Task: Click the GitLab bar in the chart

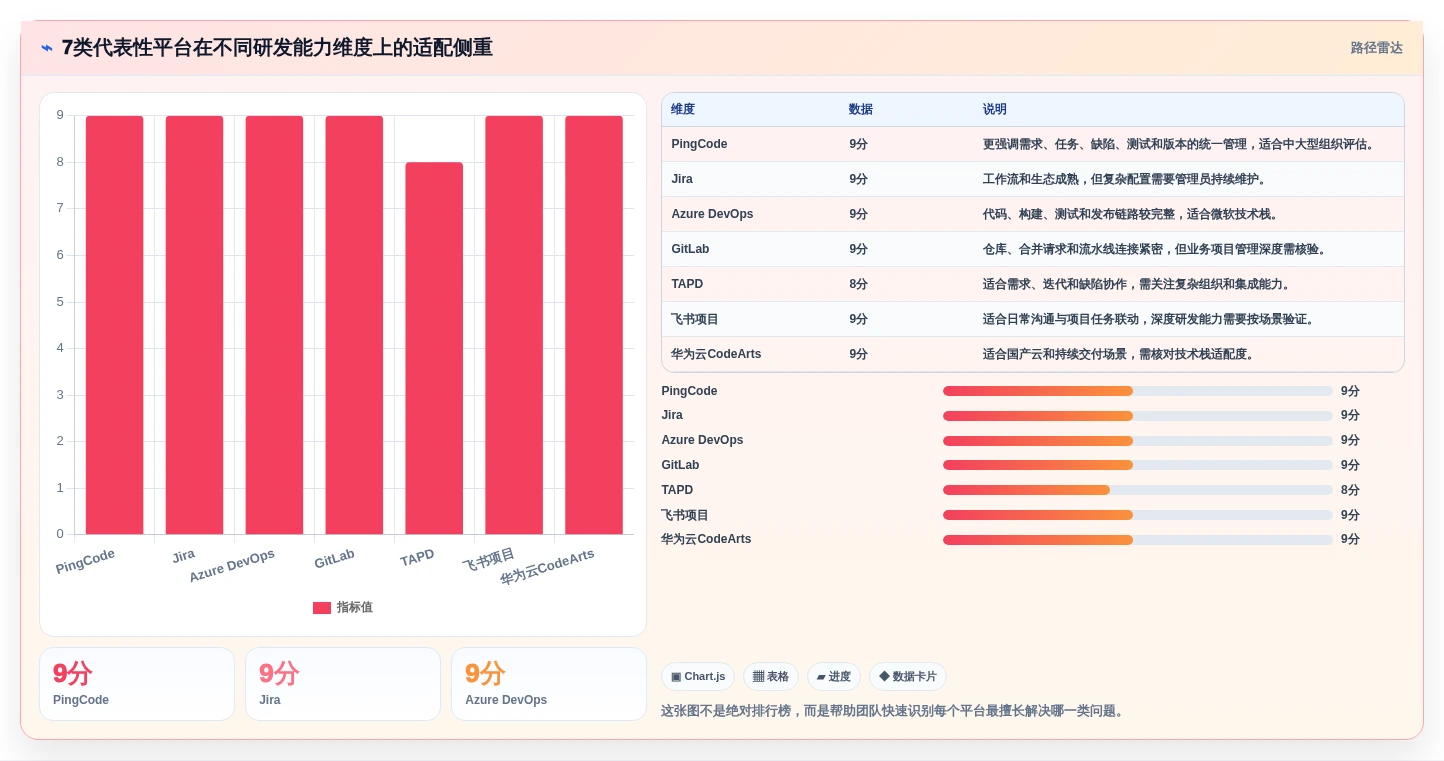Action: coord(354,325)
